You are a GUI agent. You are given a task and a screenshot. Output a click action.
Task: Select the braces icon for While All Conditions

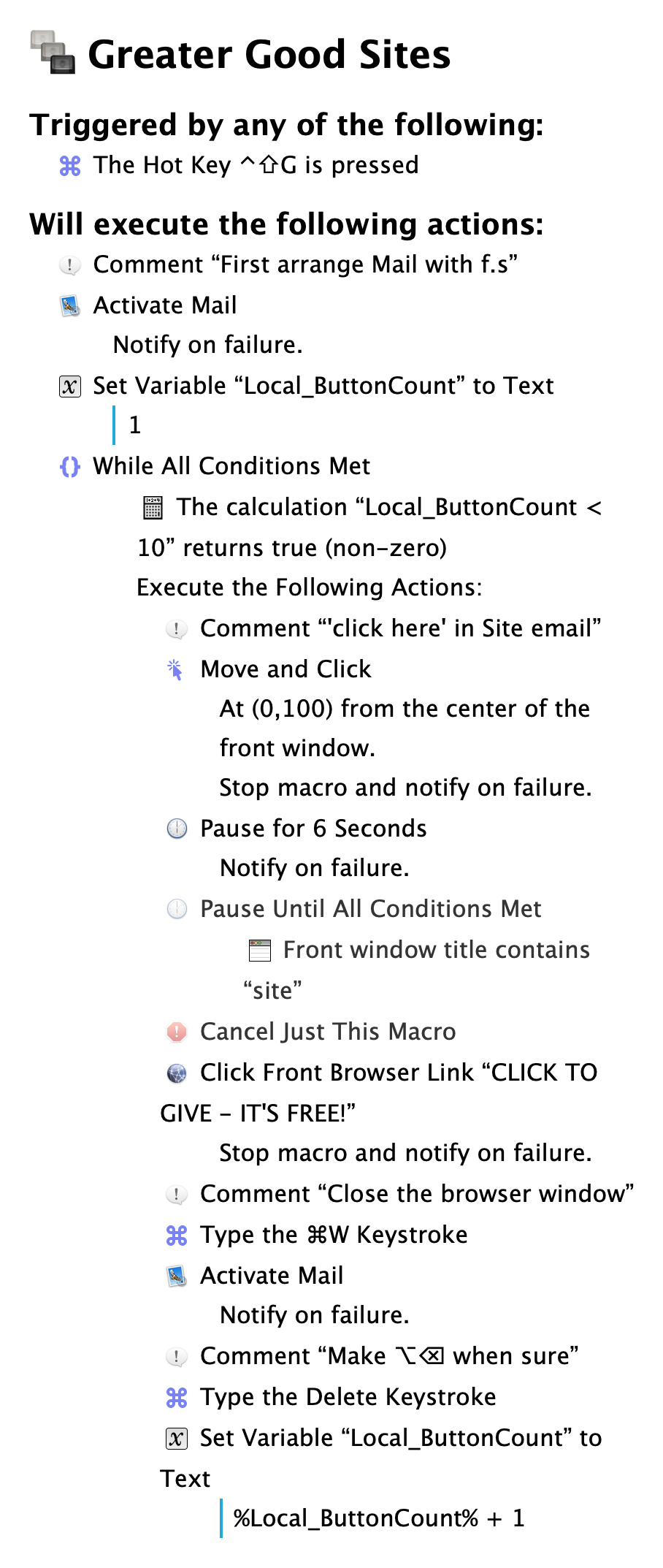[x=70, y=466]
